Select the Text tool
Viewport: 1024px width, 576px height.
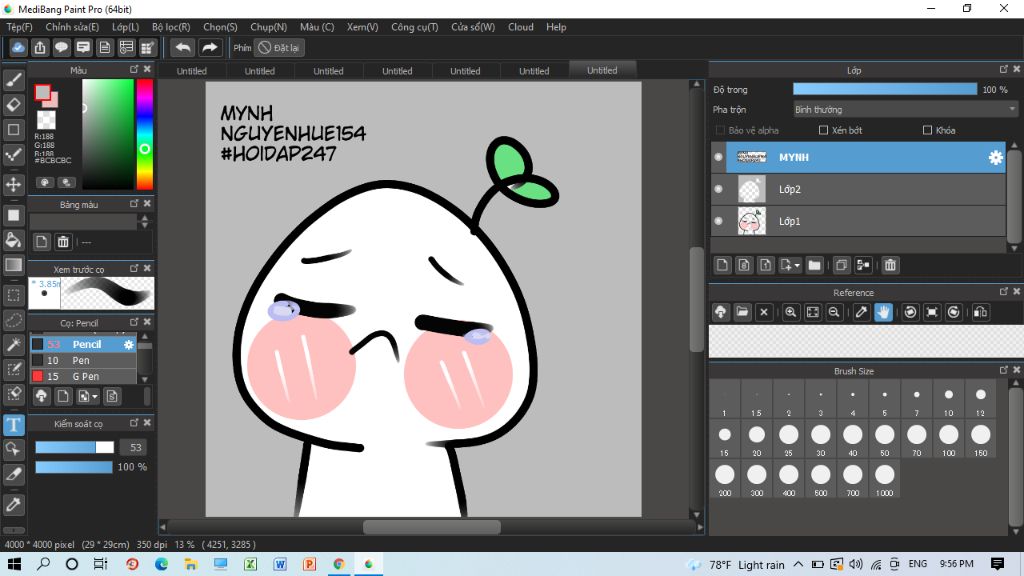(14, 425)
